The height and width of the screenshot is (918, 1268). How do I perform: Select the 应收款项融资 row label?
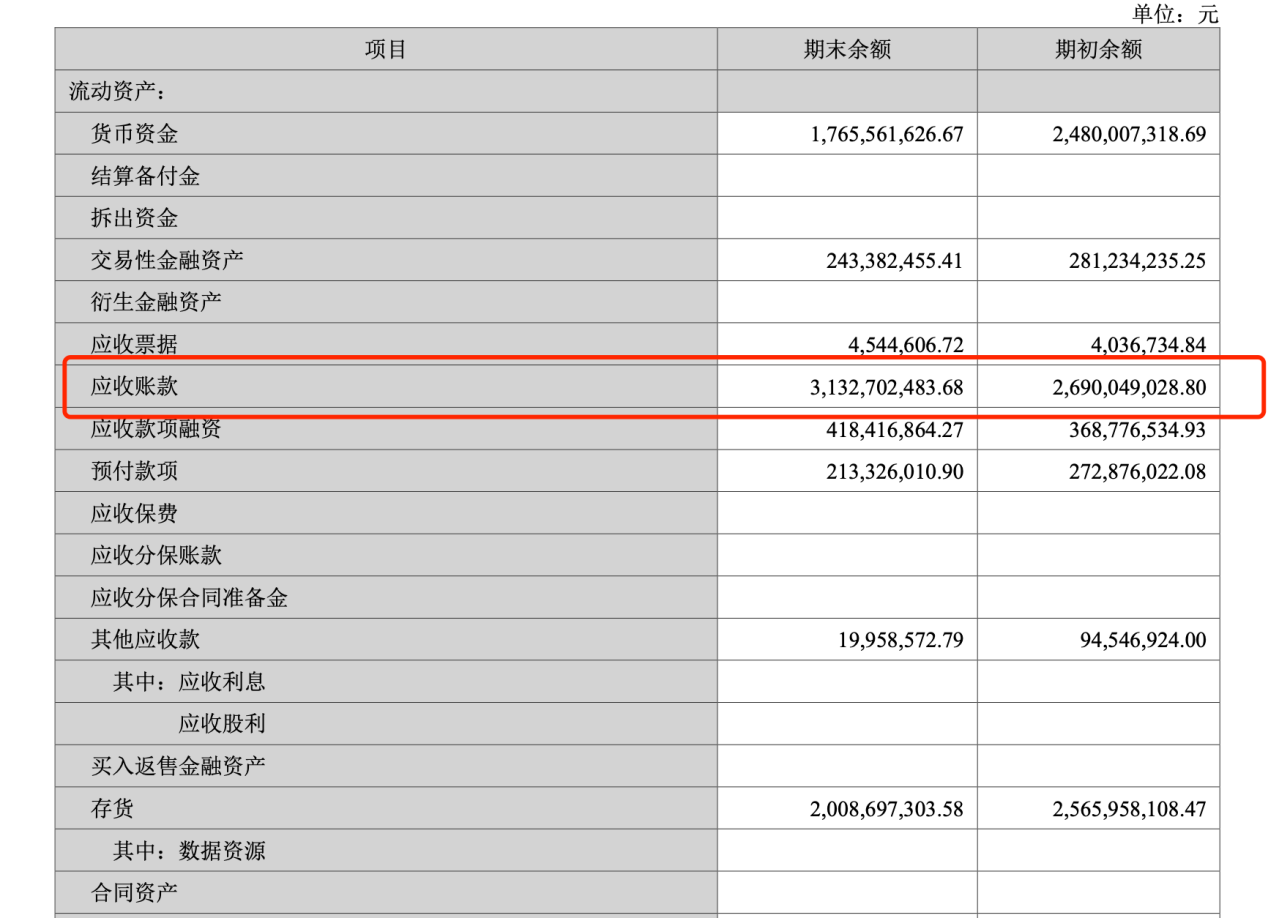pos(156,430)
